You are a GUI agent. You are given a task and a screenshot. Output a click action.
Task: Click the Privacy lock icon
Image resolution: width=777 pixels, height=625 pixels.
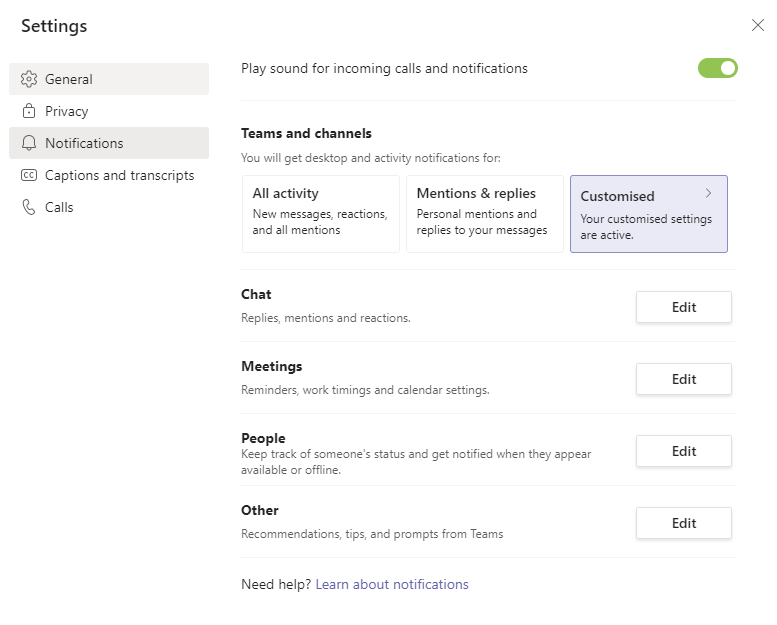click(29, 111)
